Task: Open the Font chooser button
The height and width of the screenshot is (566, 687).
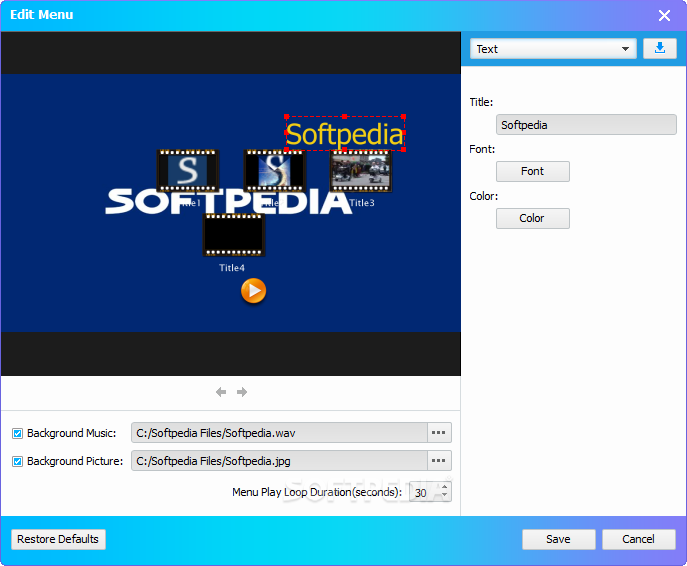Action: pos(532,171)
